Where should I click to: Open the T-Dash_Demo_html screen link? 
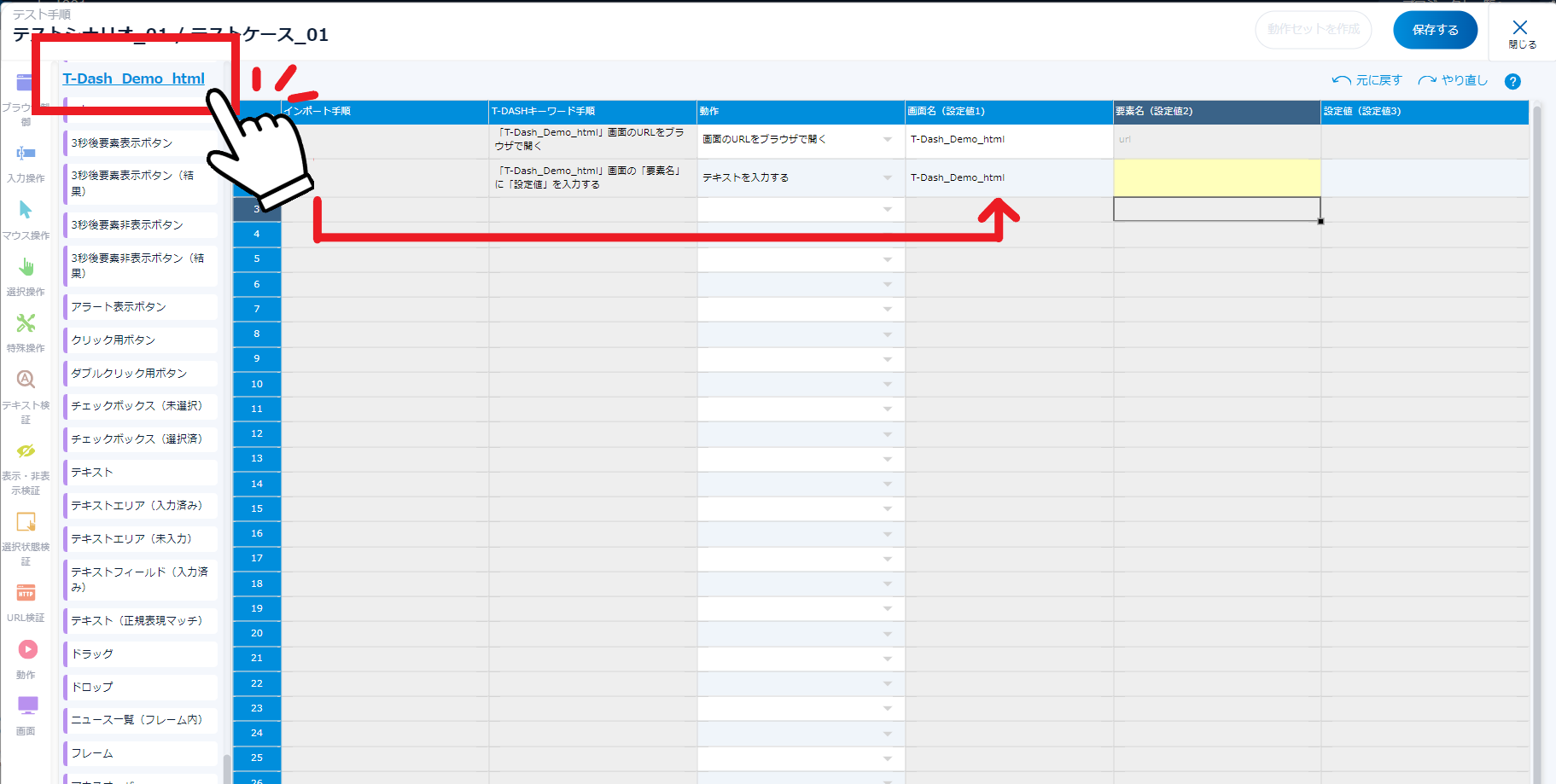[x=134, y=79]
